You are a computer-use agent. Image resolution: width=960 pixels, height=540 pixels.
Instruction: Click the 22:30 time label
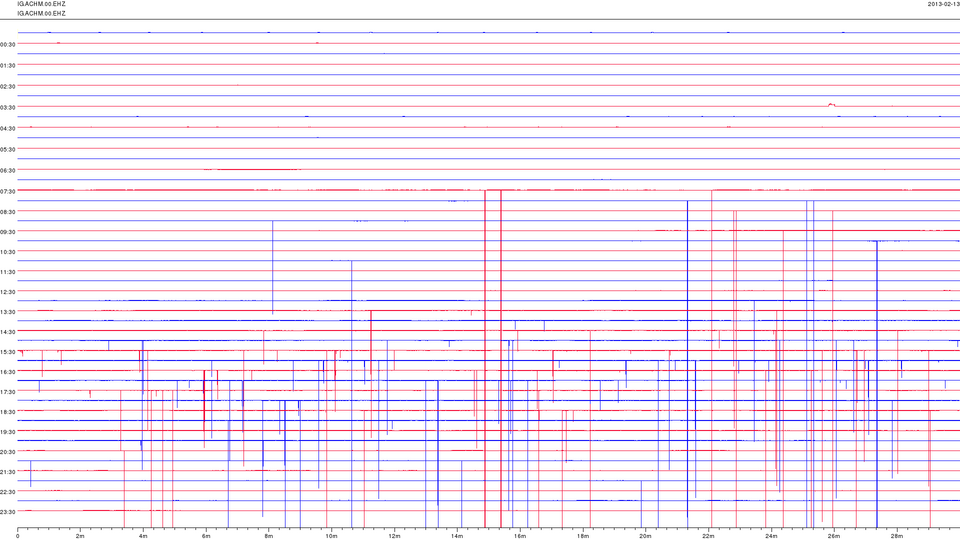[7, 492]
